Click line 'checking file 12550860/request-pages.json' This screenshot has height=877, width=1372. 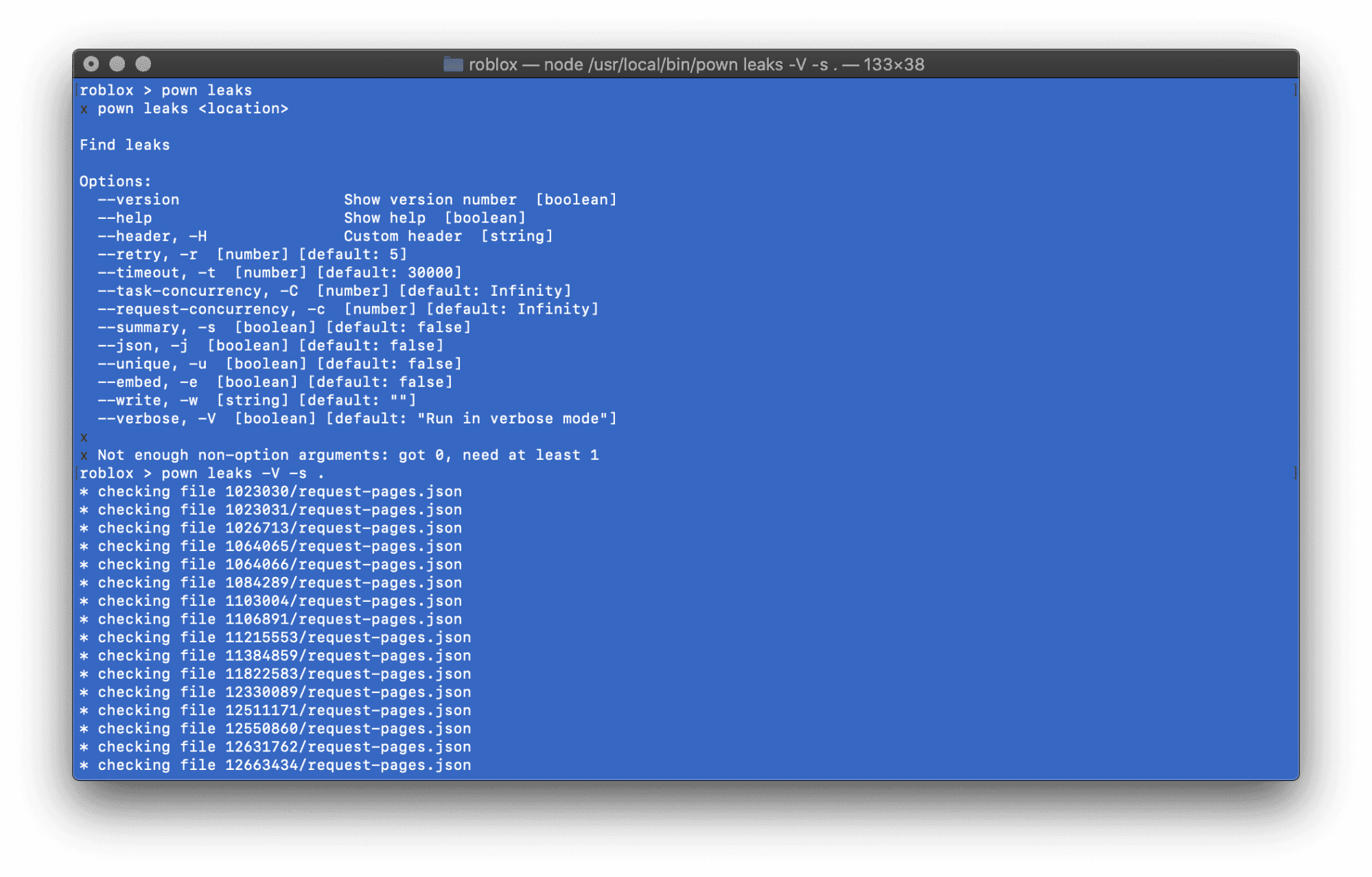(275, 729)
